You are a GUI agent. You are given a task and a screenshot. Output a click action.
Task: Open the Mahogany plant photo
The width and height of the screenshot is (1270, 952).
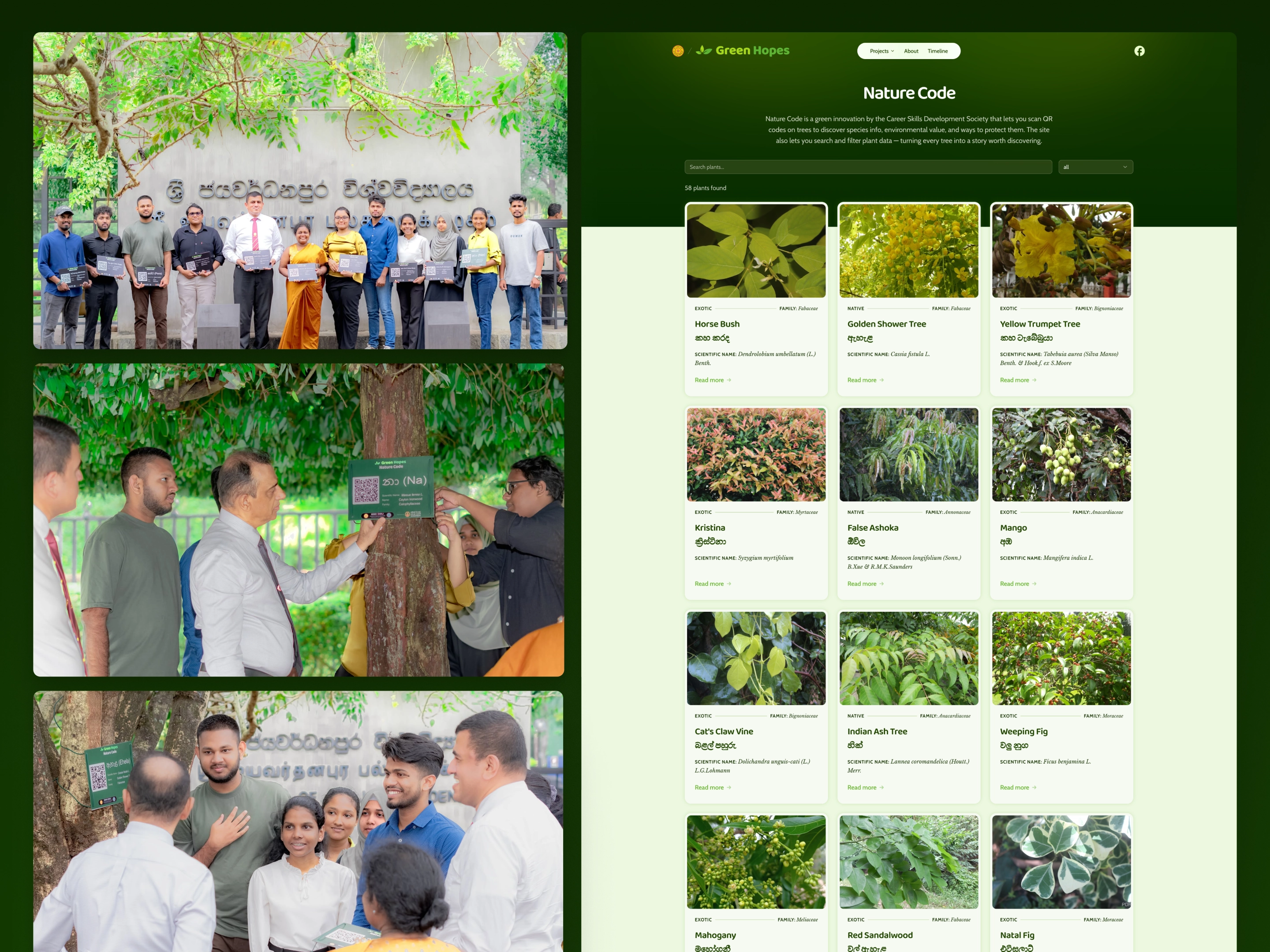click(756, 862)
